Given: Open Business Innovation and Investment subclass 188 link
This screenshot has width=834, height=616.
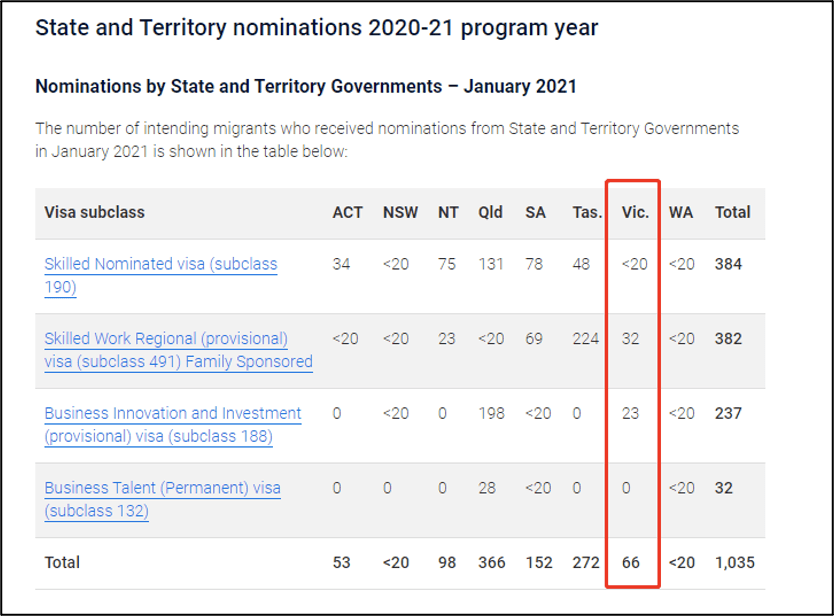Looking at the screenshot, I should point(173,424).
